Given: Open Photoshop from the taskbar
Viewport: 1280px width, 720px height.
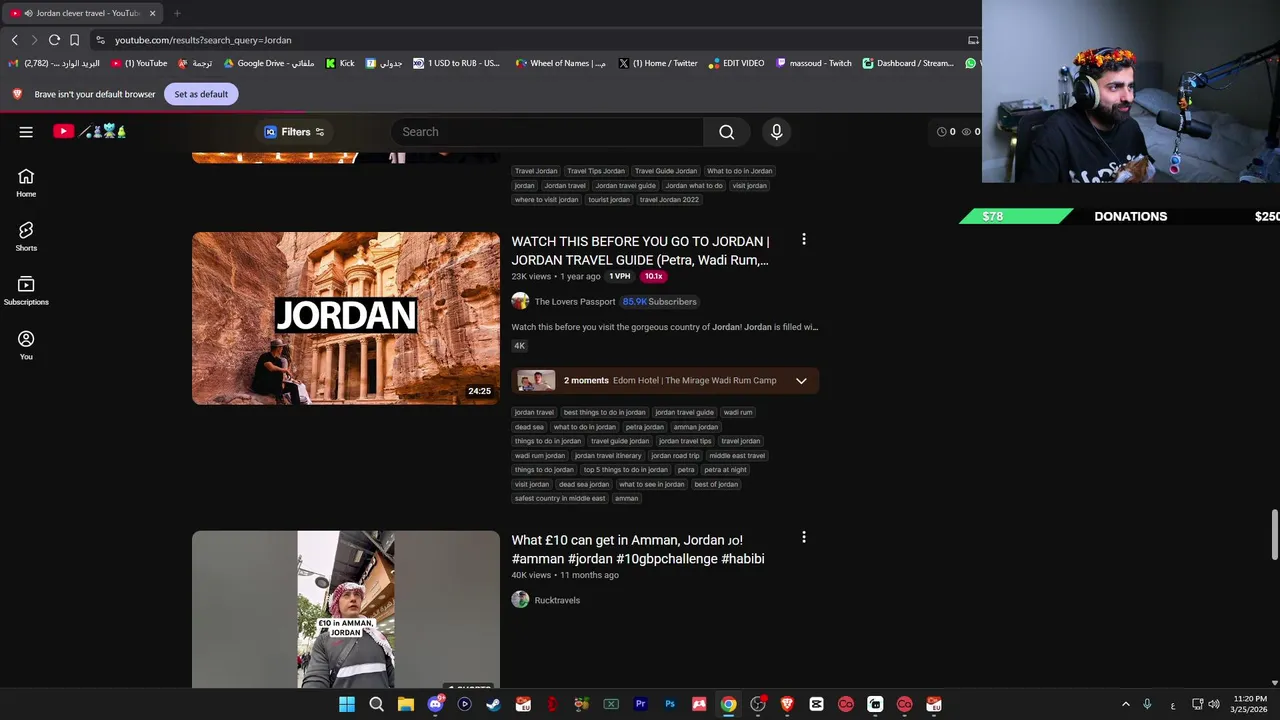Looking at the screenshot, I should [670, 704].
